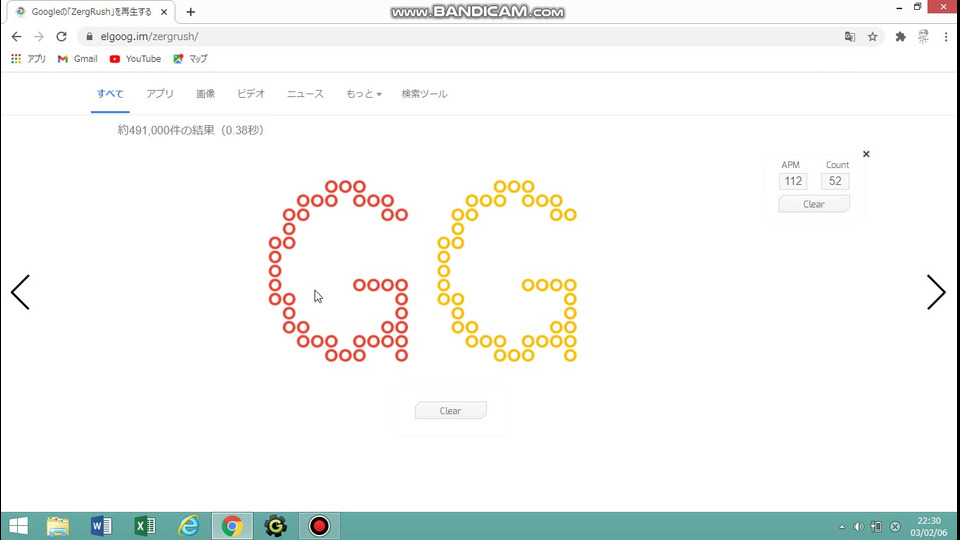
Task: Click Clear button in APM panel
Action: pyautogui.click(x=814, y=204)
